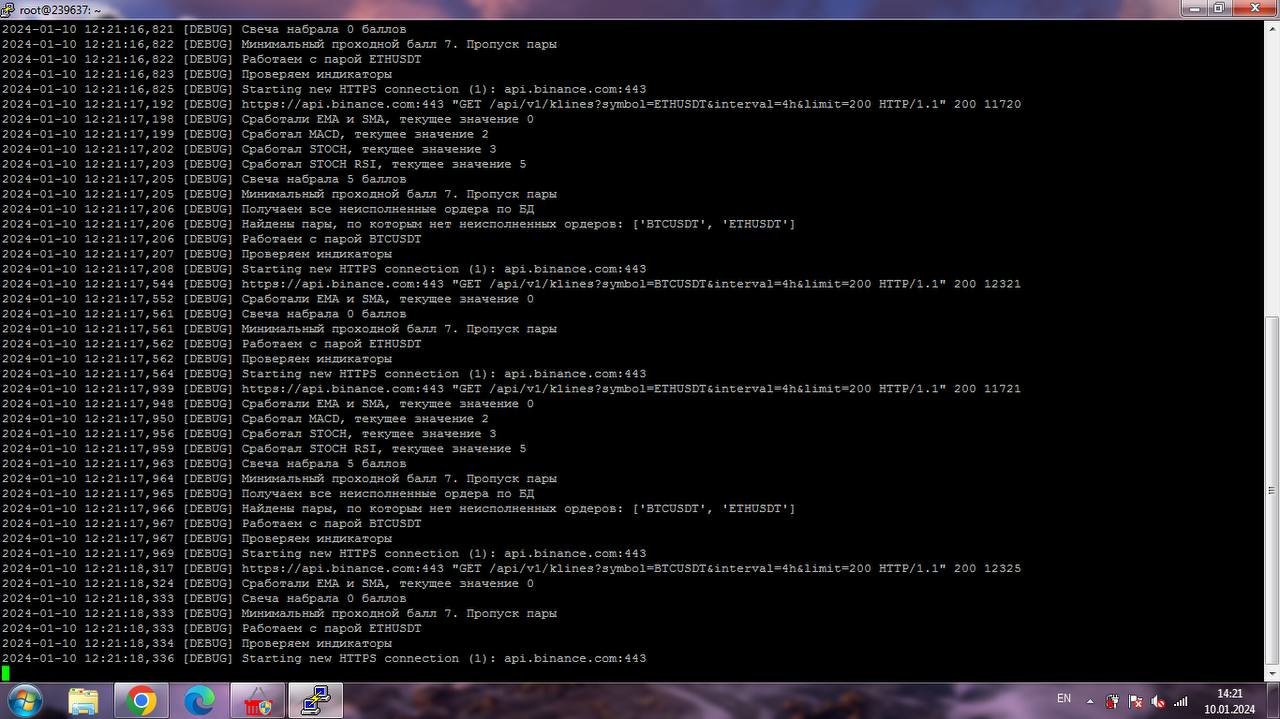Click the 'Проверяем индикаторы' line at 12:21:16,823
Image resolution: width=1280 pixels, height=719 pixels.
[x=197, y=74]
